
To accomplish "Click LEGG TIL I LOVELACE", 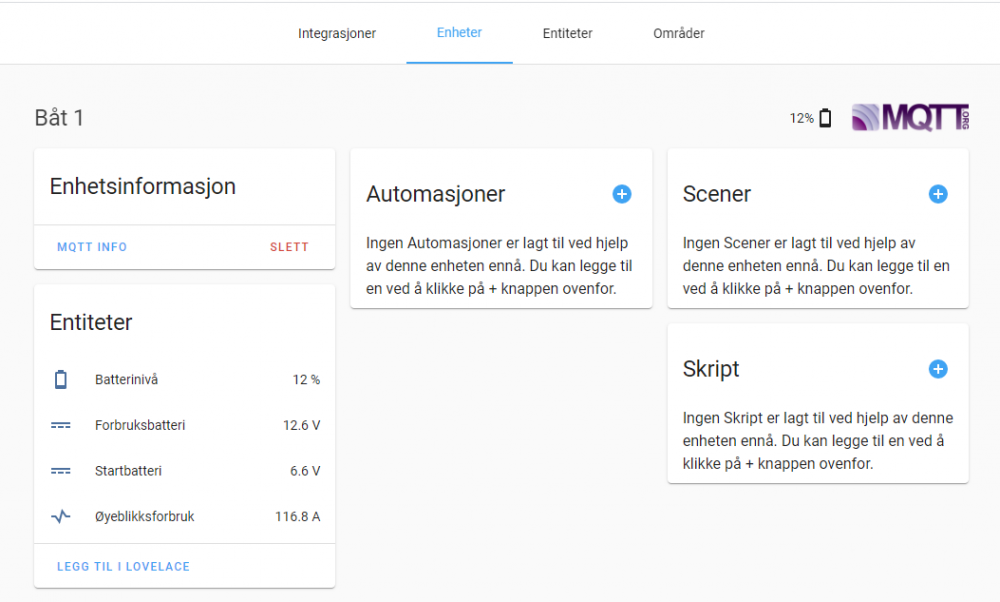I will pyautogui.click(x=123, y=567).
